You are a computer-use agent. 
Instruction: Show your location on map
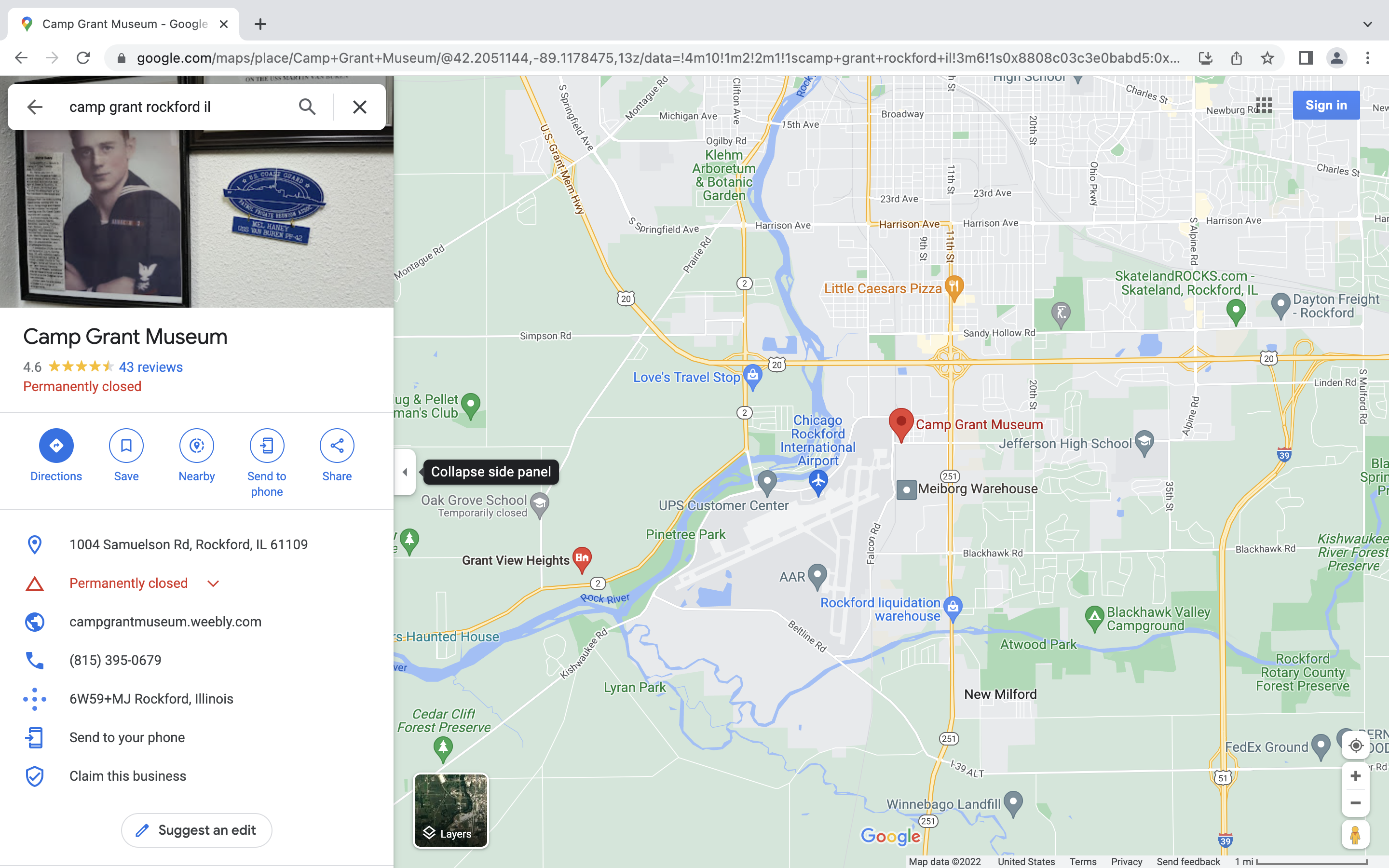1355,745
